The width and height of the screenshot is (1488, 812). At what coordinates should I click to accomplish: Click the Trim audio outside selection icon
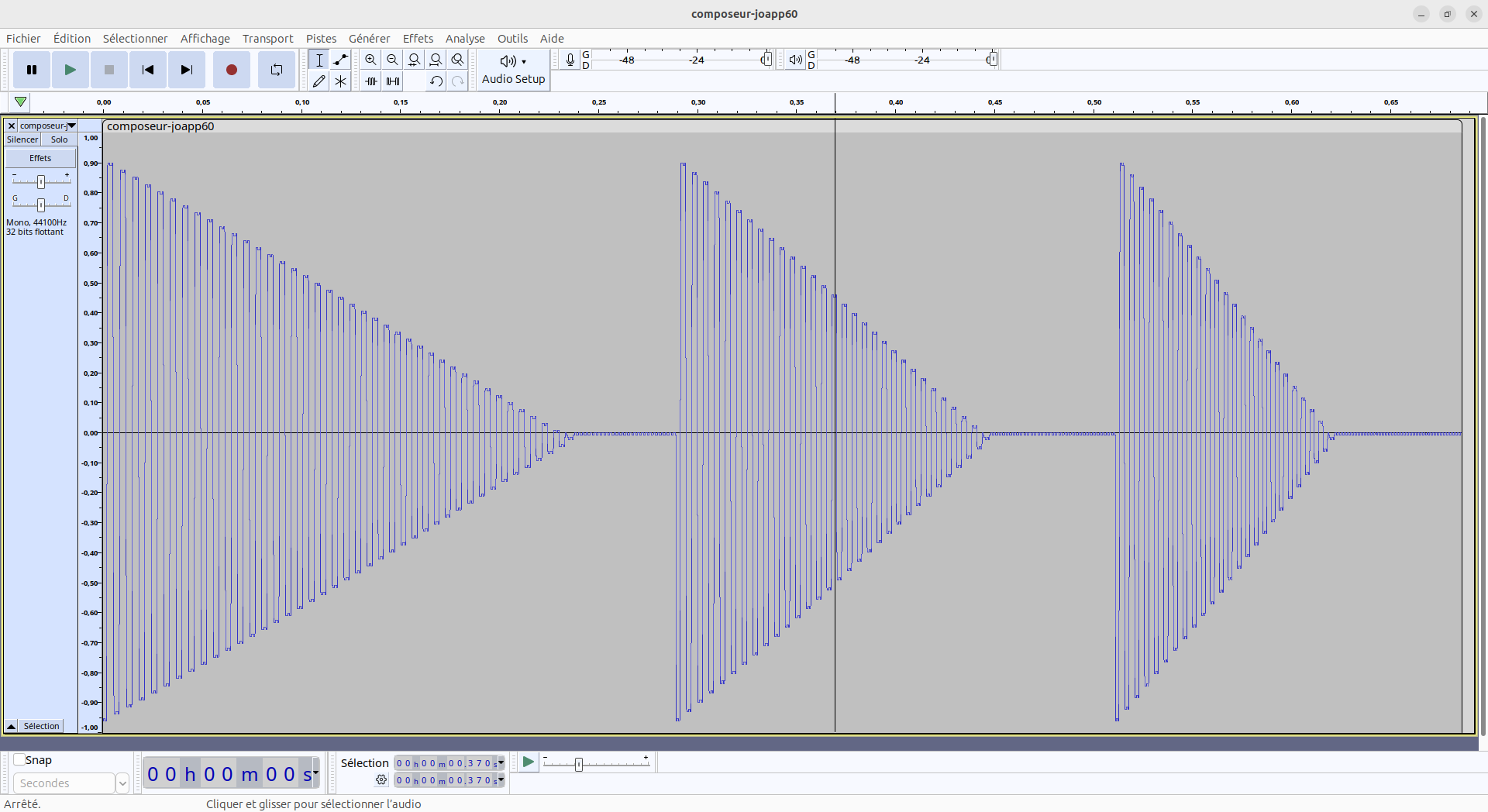pyautogui.click(x=371, y=81)
